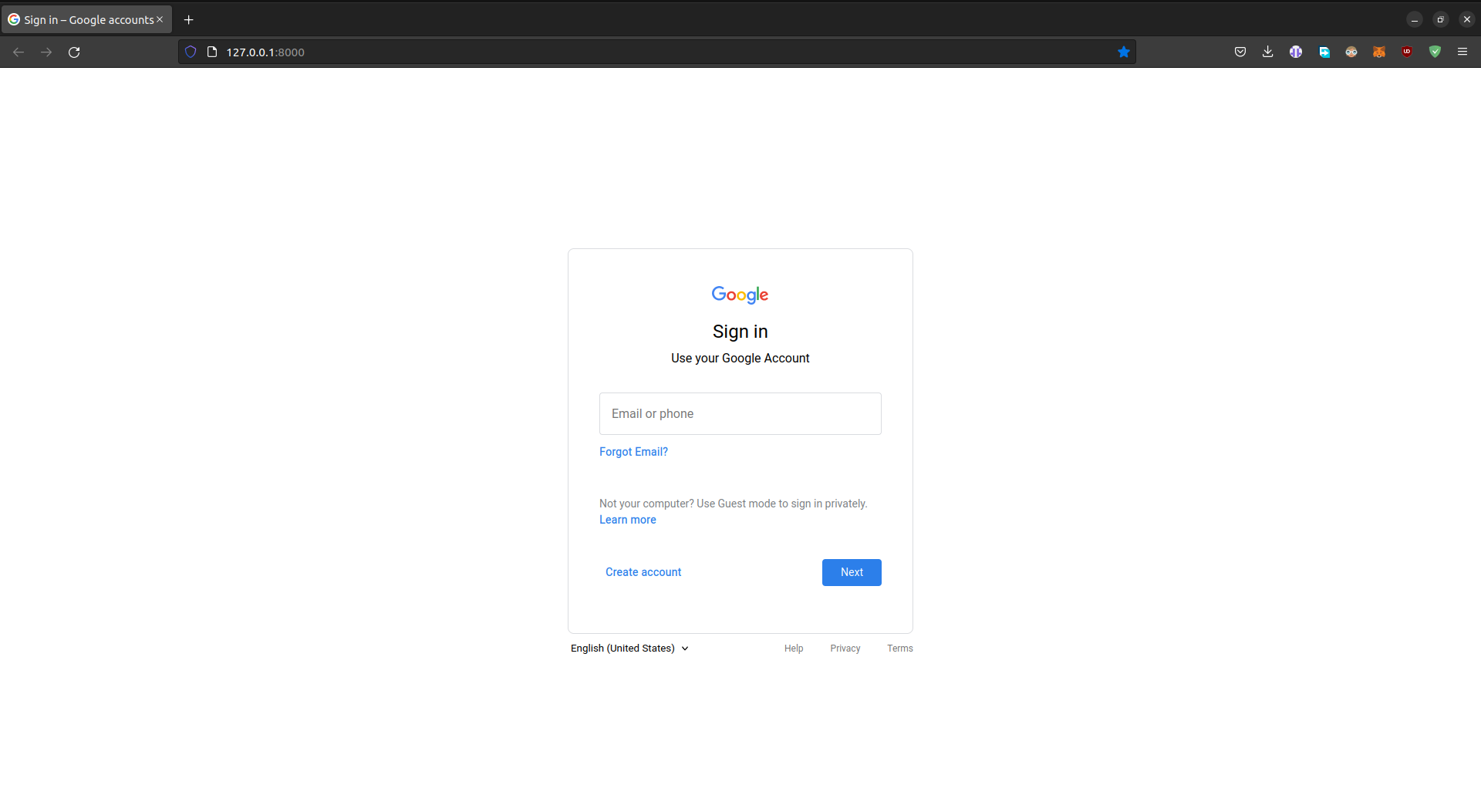Screen dimensions: 1481x812
Task: Open the uBlock Origin extension
Action: pyautogui.click(x=1407, y=52)
